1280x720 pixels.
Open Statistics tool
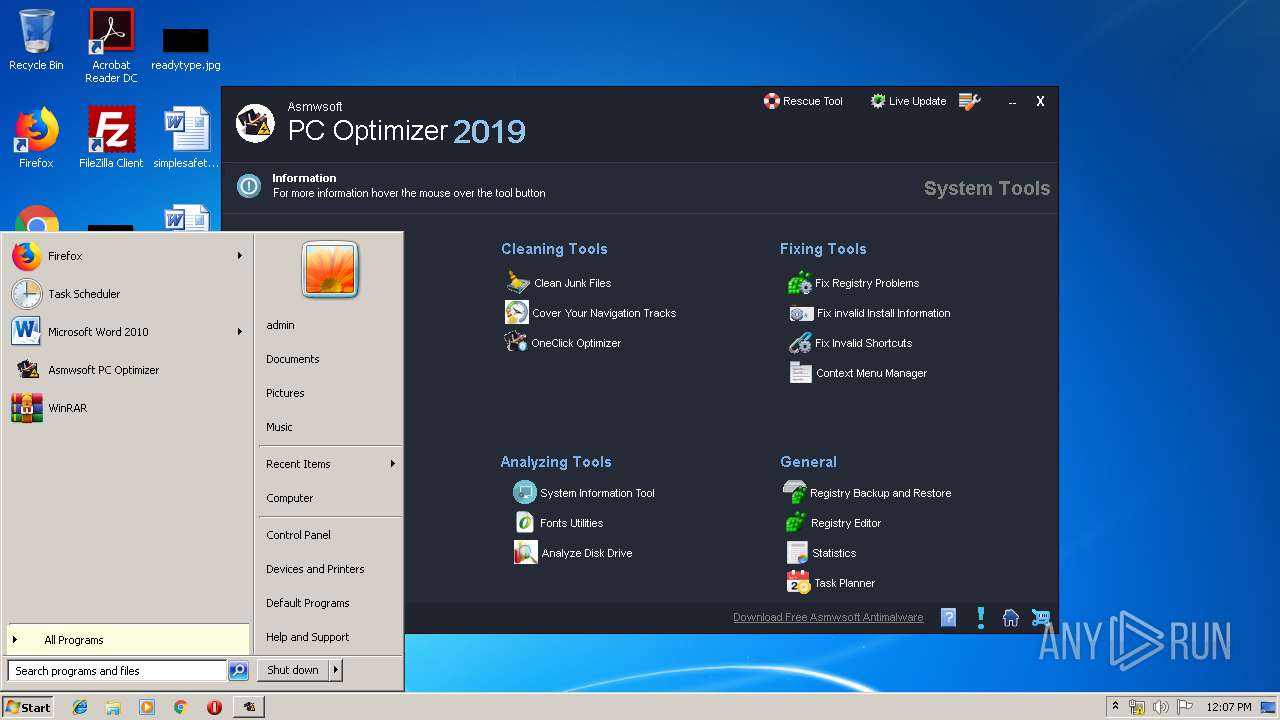820,553
